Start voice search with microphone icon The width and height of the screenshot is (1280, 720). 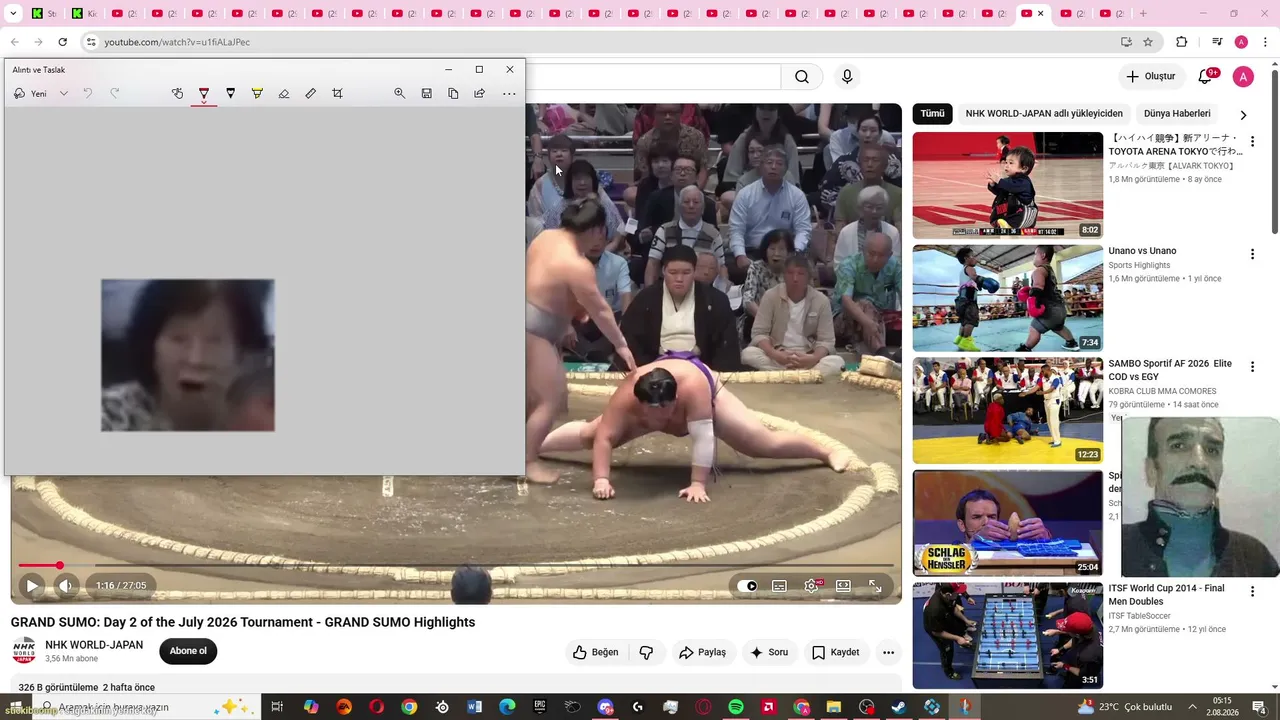(x=847, y=77)
